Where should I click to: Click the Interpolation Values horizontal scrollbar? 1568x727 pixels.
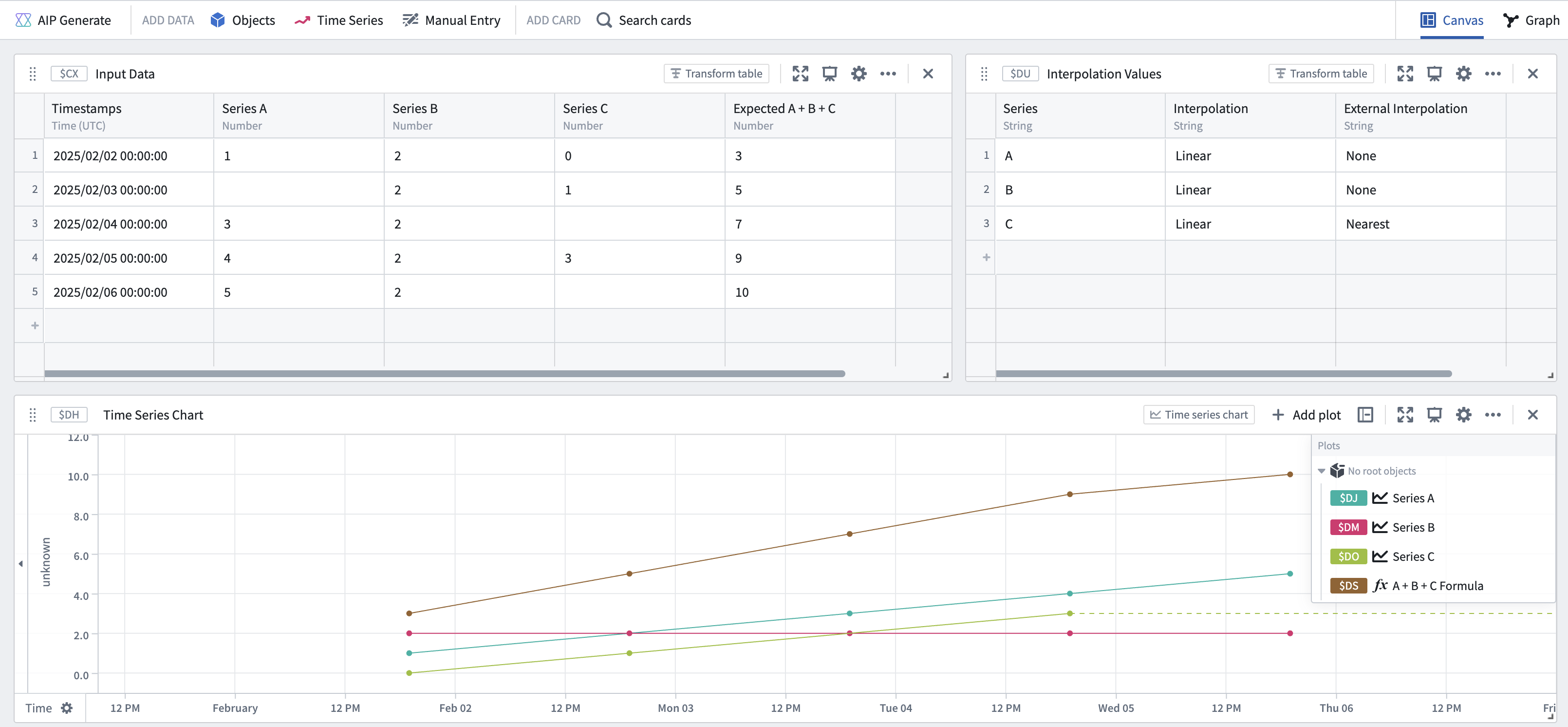coord(1223,373)
